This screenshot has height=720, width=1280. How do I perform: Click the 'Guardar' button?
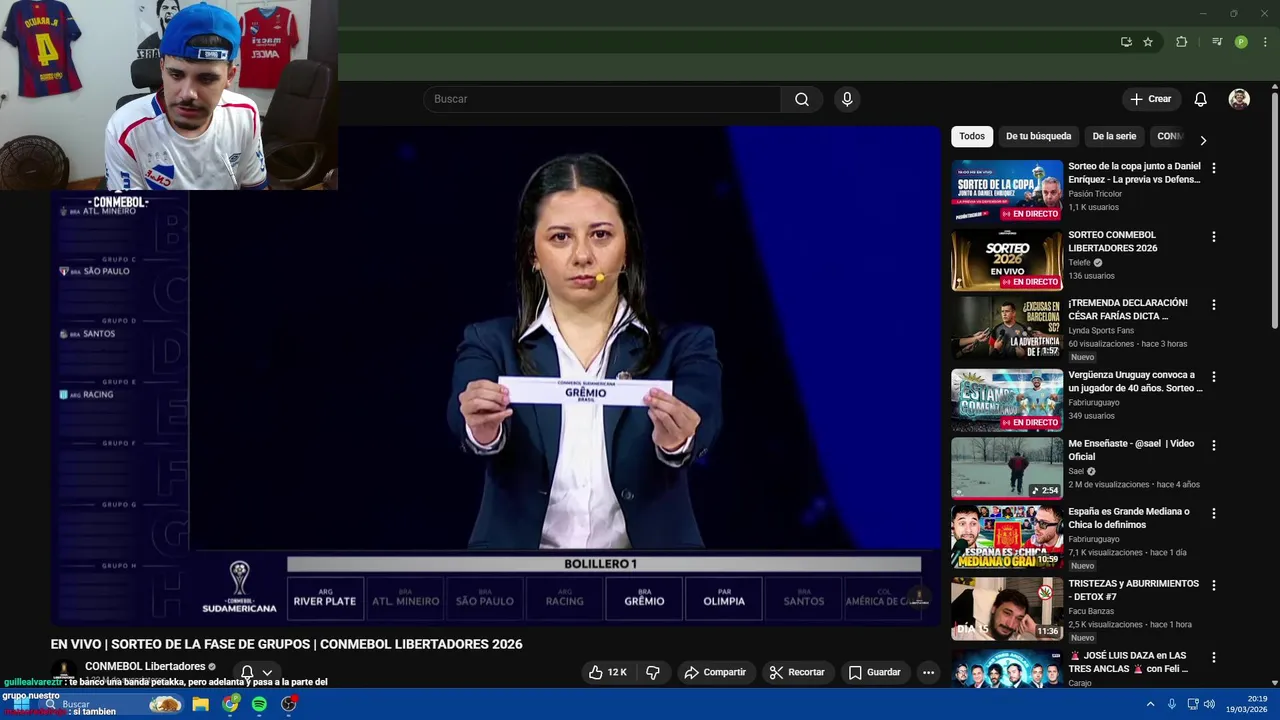click(875, 672)
